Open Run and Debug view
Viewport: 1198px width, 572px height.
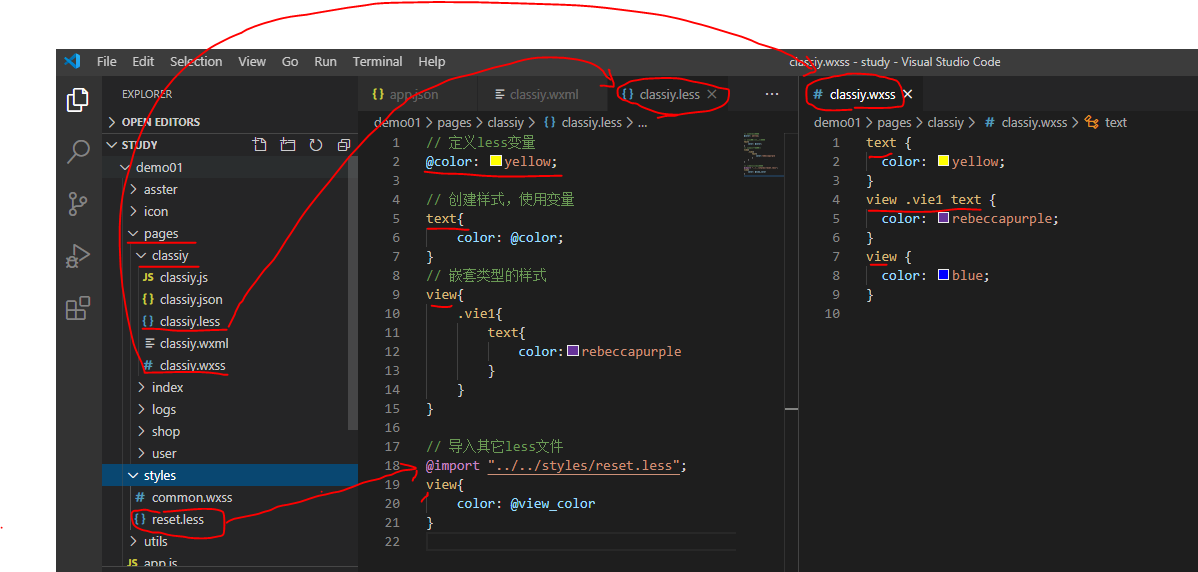pos(78,256)
